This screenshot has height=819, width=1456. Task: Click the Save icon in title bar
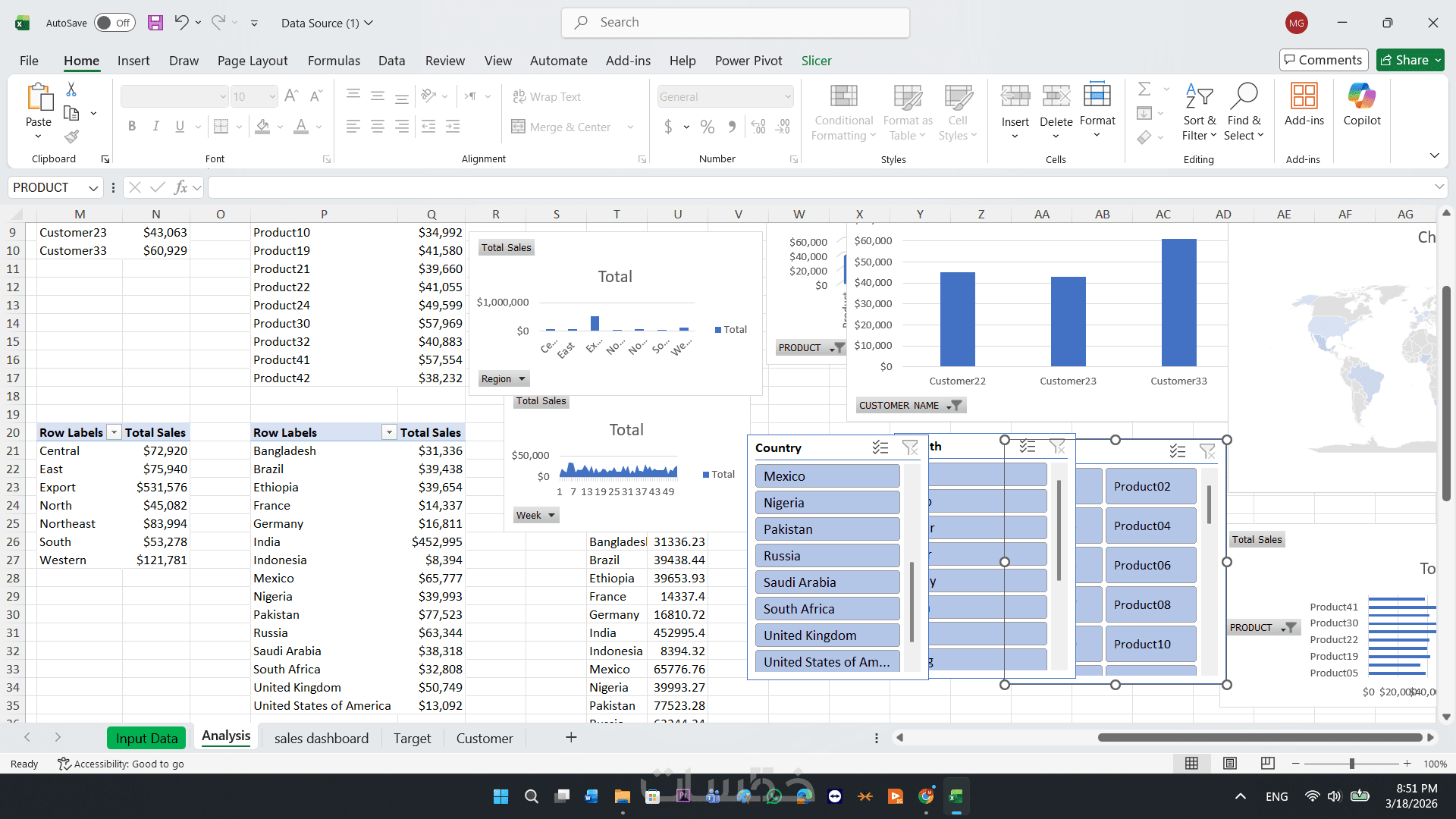155,23
